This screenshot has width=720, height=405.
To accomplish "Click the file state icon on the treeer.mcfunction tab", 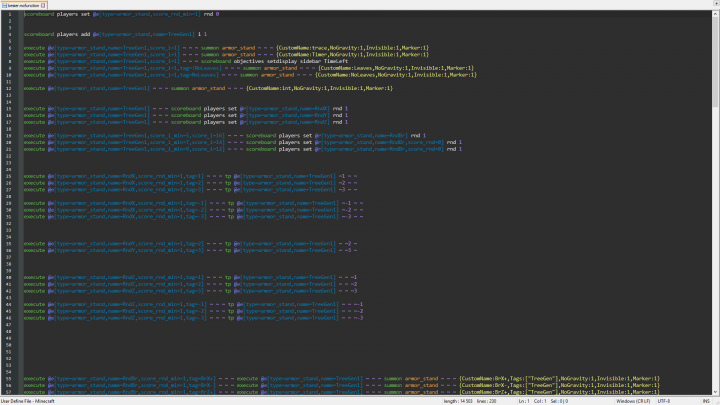I will click(5, 5).
